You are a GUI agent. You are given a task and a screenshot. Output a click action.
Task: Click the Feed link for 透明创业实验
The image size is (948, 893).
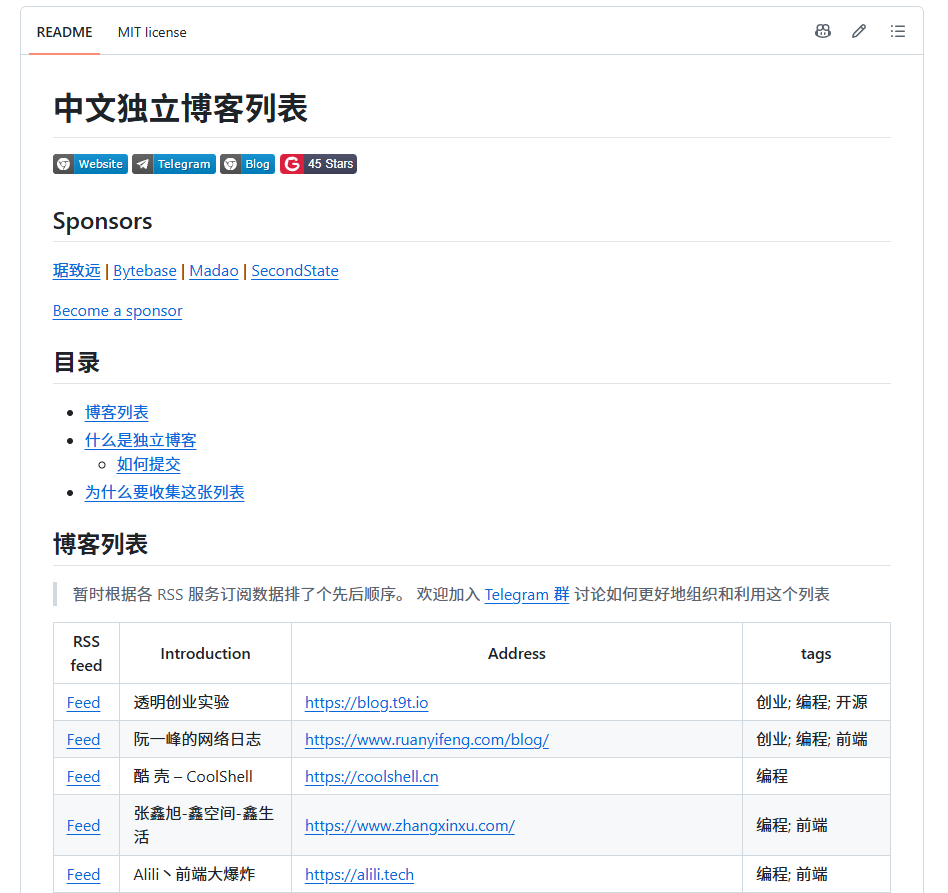pyautogui.click(x=83, y=703)
